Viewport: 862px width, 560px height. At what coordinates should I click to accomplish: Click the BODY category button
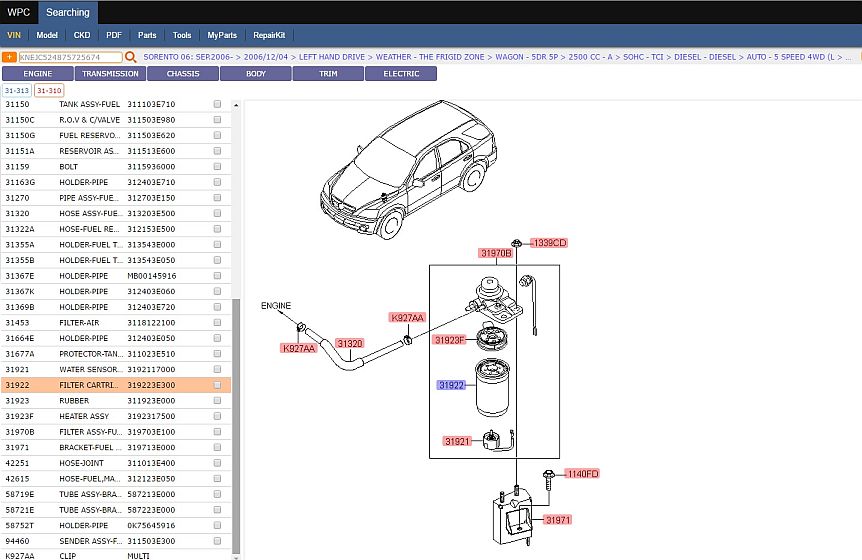pos(256,74)
